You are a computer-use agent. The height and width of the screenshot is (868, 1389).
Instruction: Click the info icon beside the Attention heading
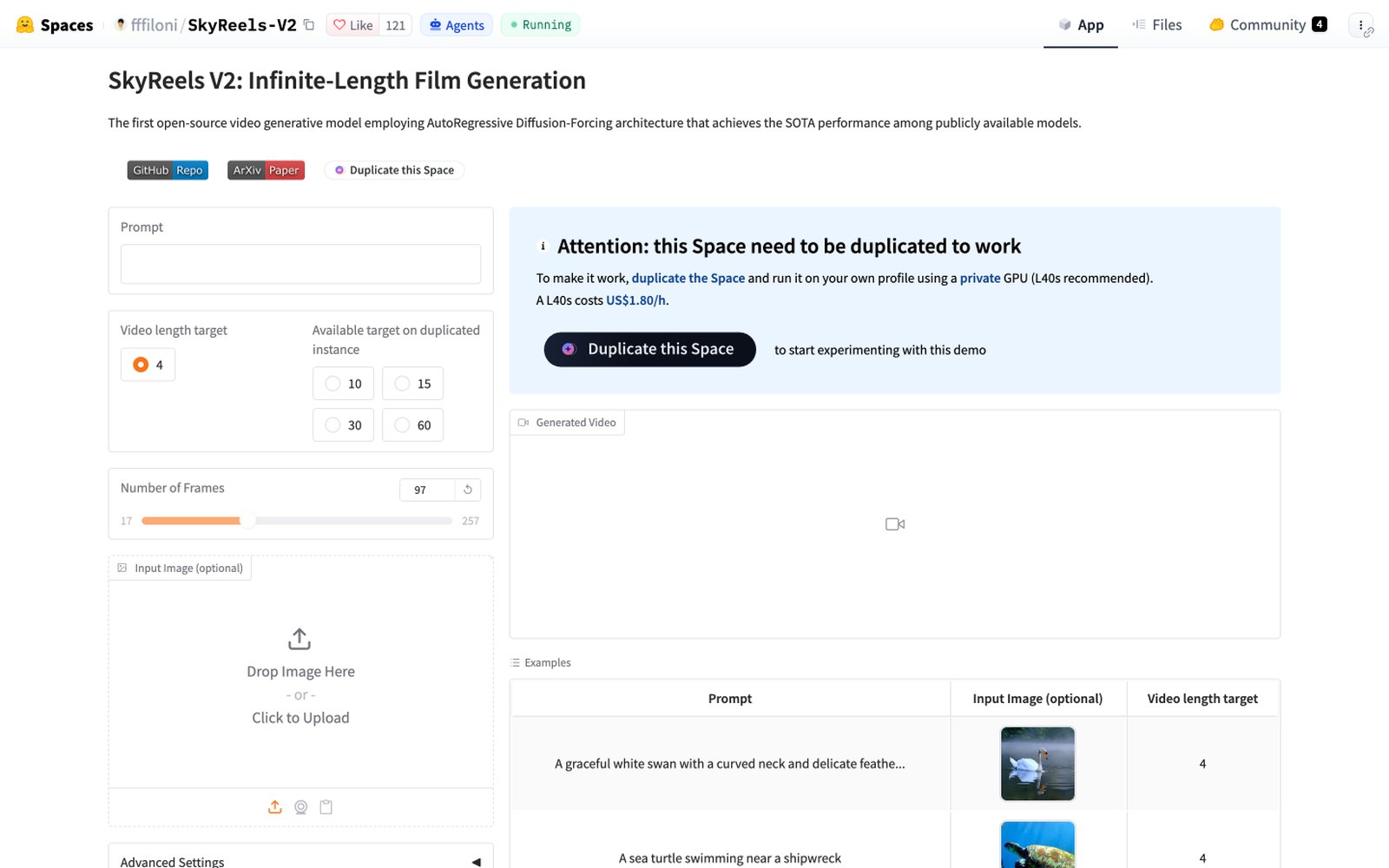[x=543, y=247]
